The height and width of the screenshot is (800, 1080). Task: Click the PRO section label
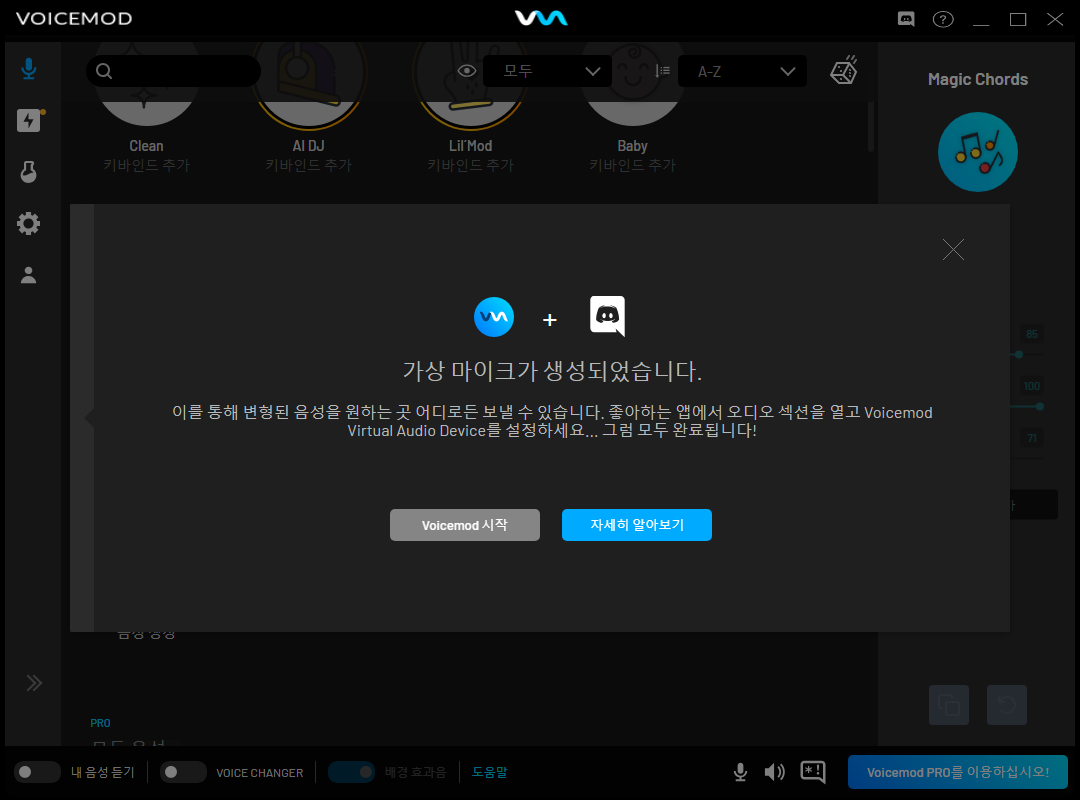point(100,723)
